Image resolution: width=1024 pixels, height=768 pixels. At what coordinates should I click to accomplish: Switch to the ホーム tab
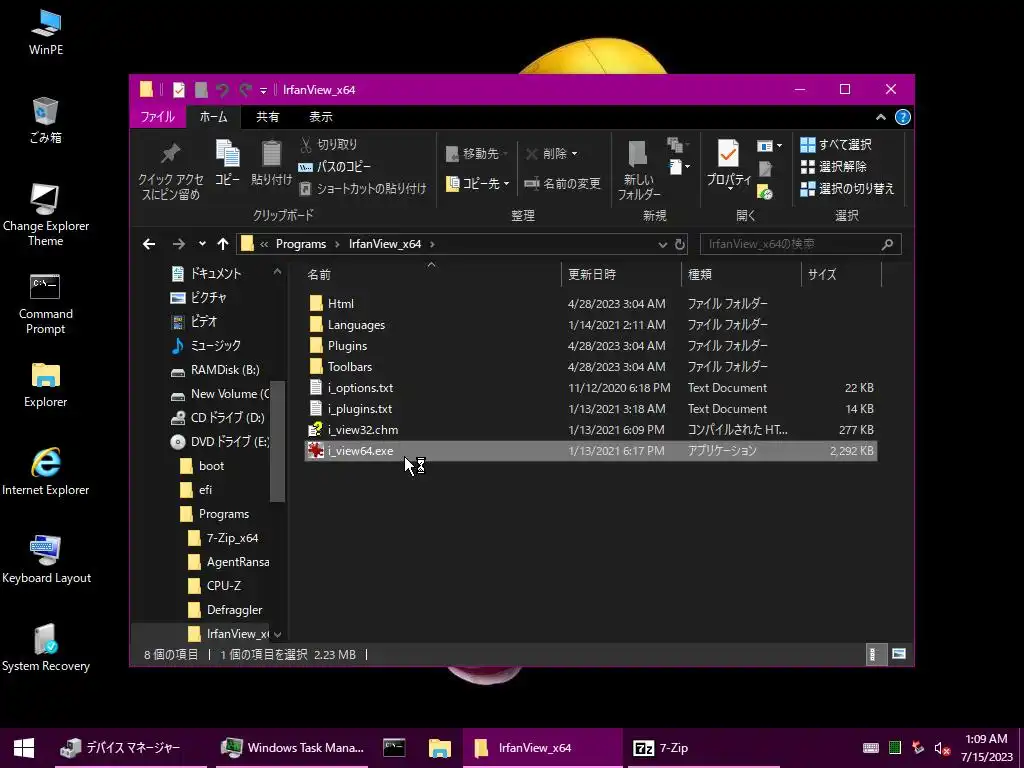(214, 117)
